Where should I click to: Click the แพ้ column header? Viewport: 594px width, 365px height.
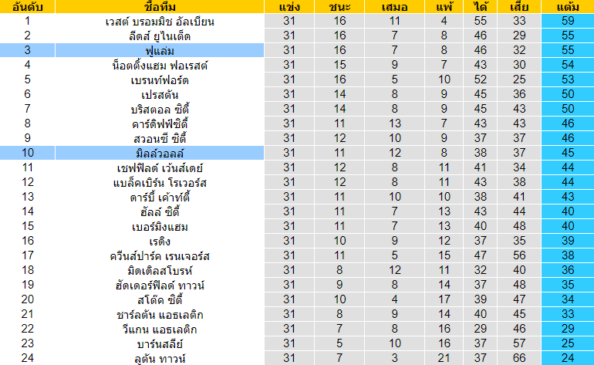click(x=444, y=7)
